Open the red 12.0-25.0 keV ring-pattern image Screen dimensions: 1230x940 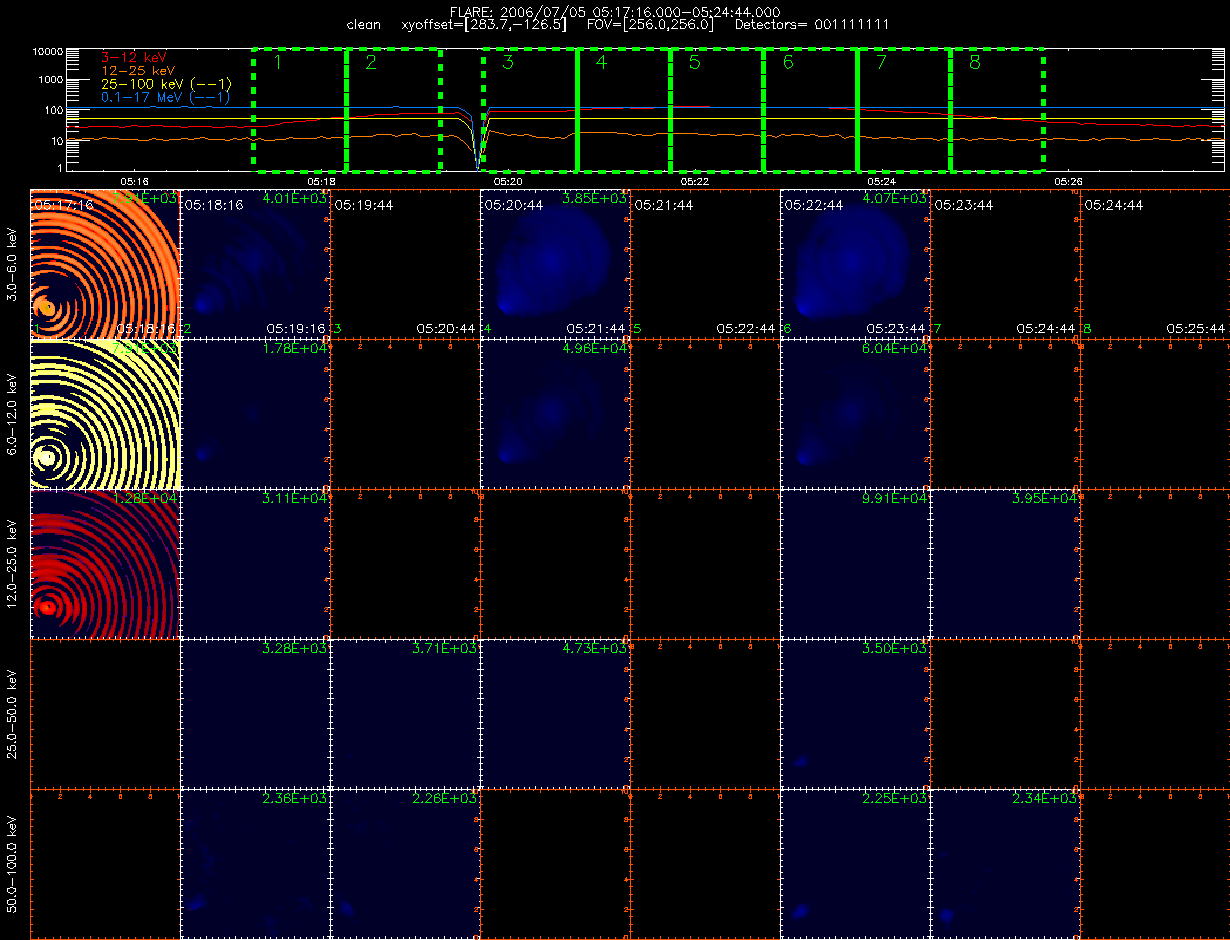105,564
